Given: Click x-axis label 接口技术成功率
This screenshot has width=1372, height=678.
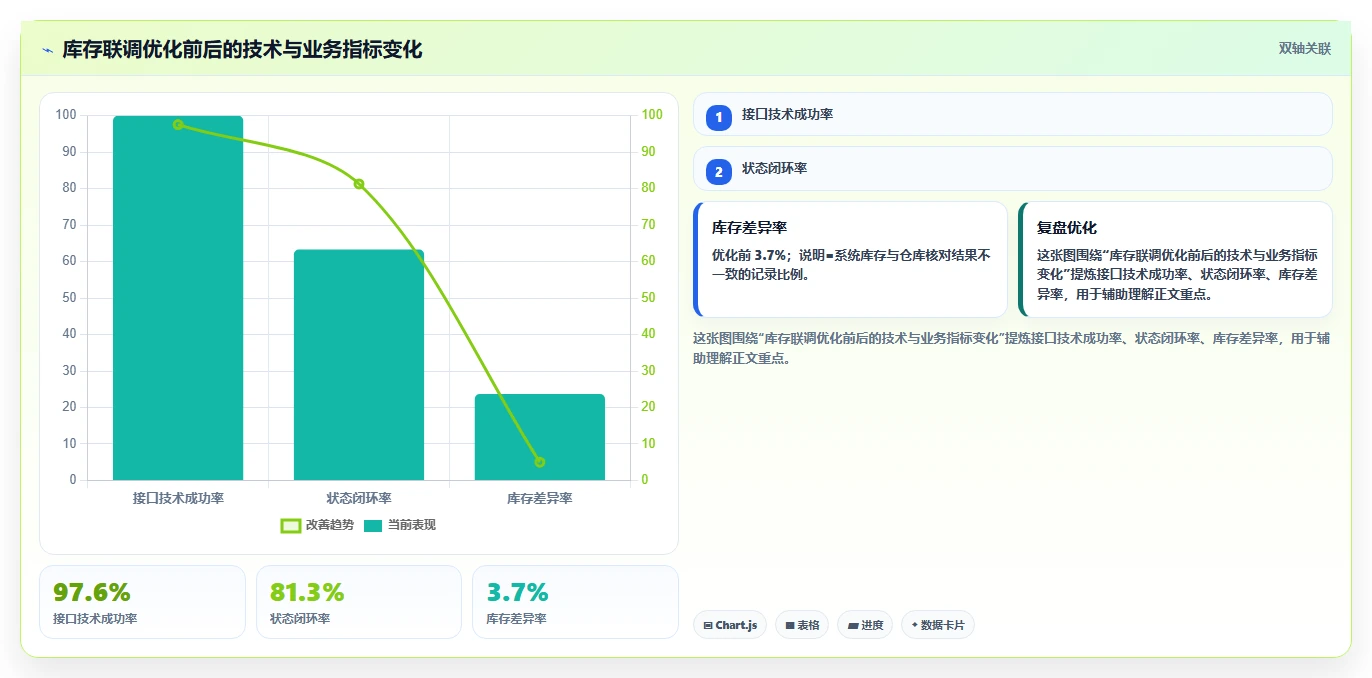Looking at the screenshot, I should (x=178, y=498).
